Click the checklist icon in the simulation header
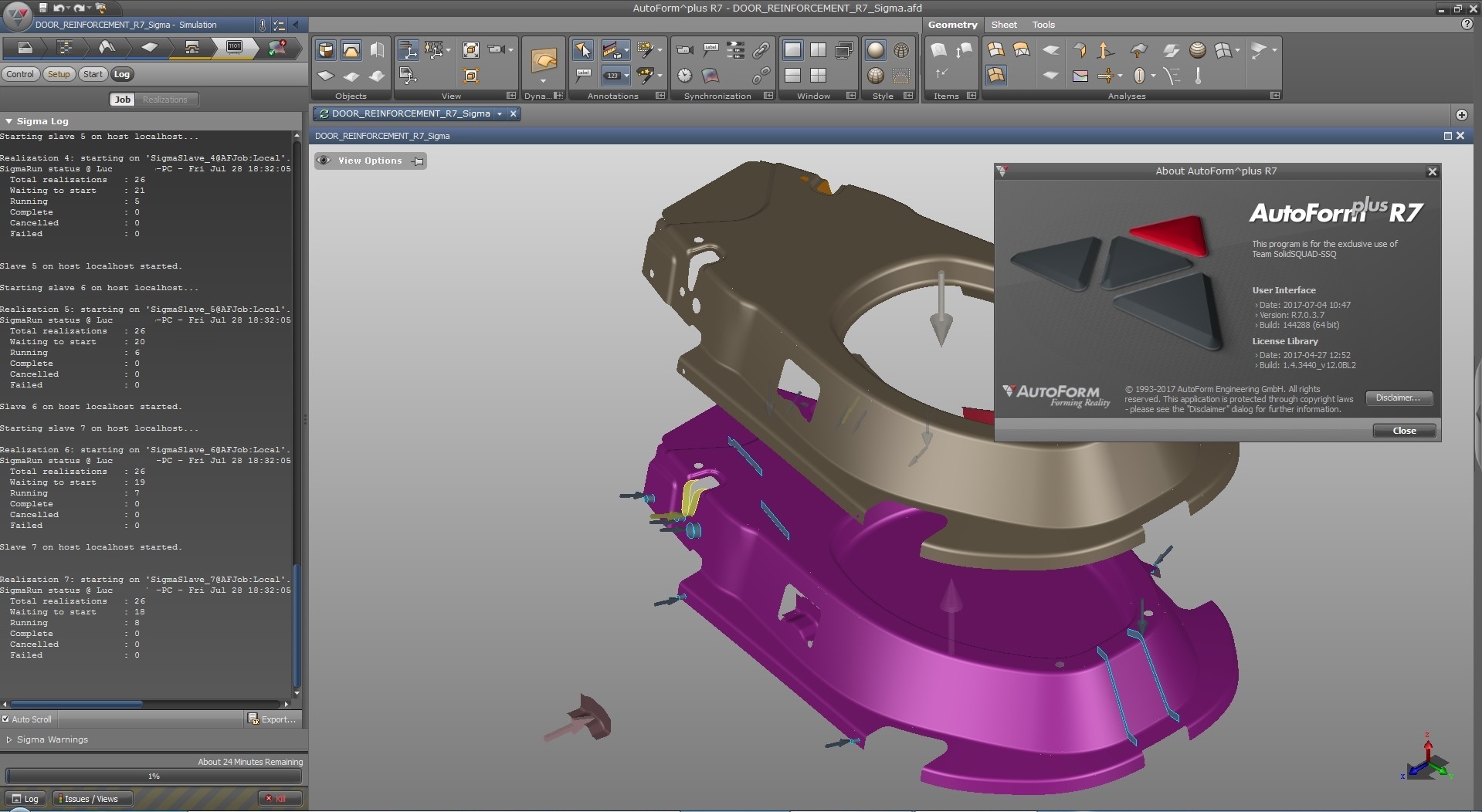 (279, 25)
